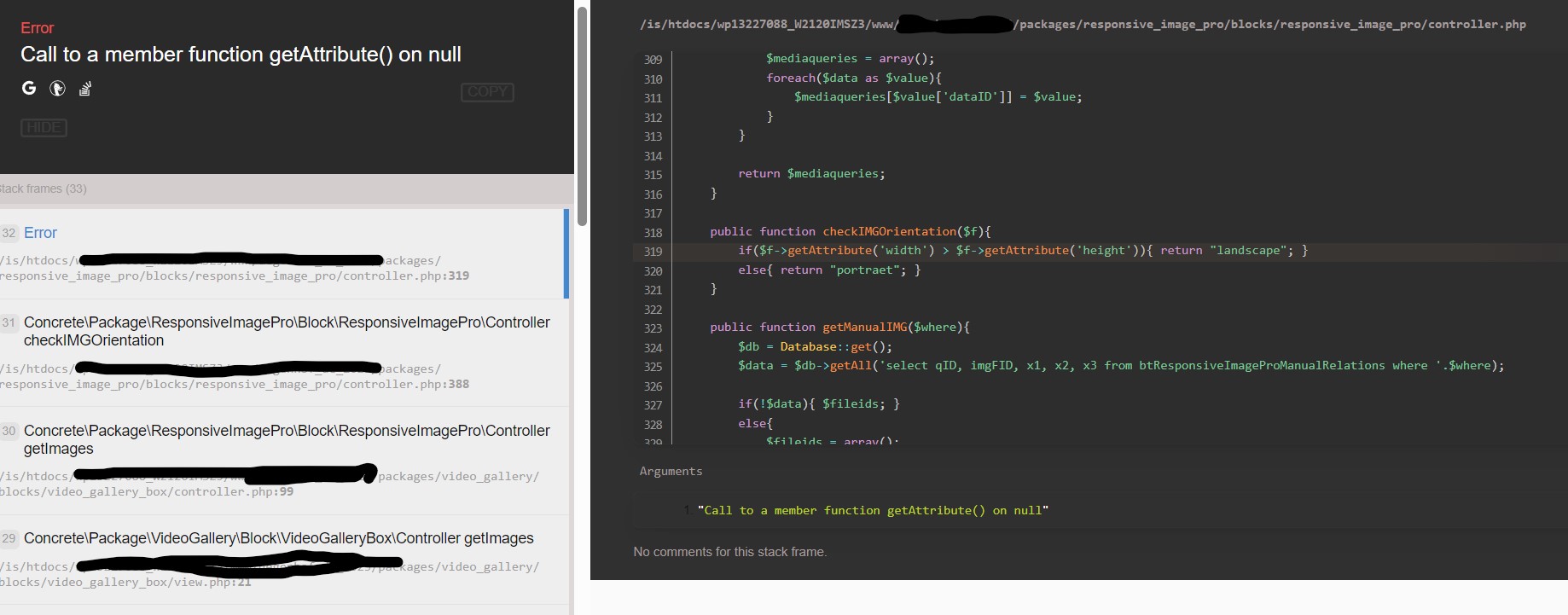
Task: Select stack frame 29 VideoGalleryBox Controller
Action: pos(278,538)
